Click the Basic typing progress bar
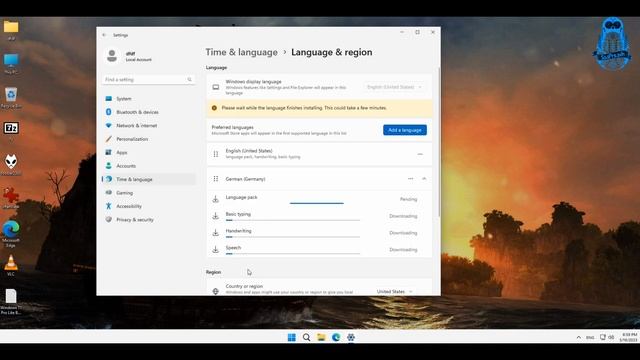The height and width of the screenshot is (360, 640). click(x=293, y=220)
